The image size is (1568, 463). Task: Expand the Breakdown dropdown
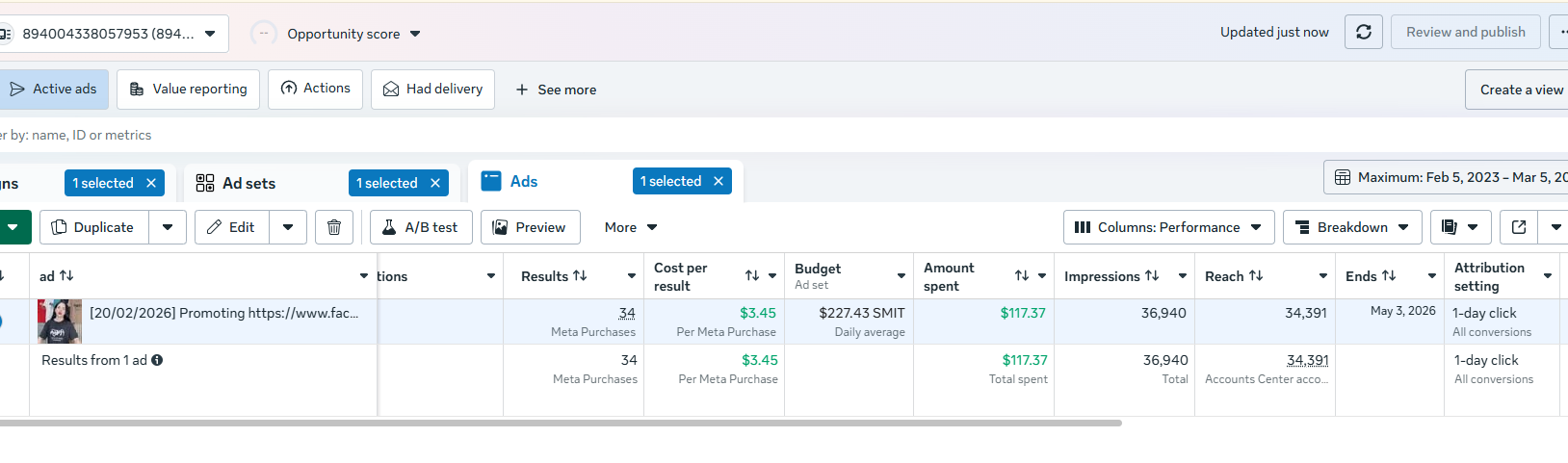click(1351, 227)
